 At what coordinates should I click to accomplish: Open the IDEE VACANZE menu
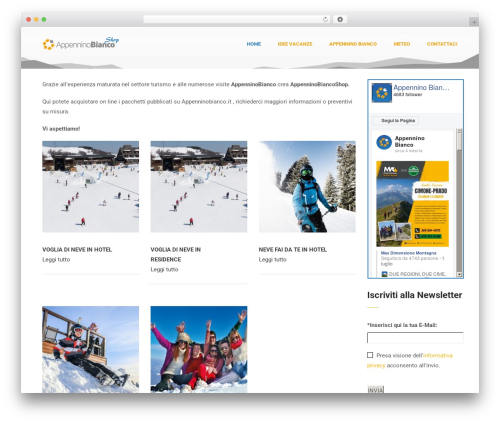pyautogui.click(x=295, y=44)
